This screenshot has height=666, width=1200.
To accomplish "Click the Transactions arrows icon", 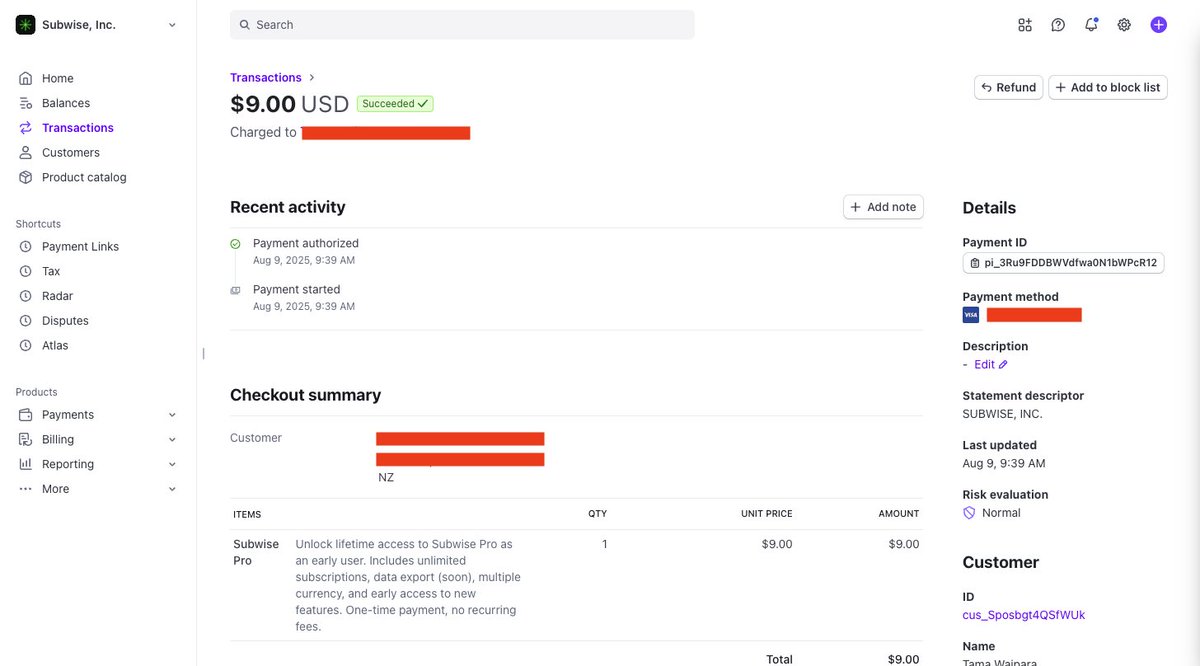I will (x=26, y=128).
